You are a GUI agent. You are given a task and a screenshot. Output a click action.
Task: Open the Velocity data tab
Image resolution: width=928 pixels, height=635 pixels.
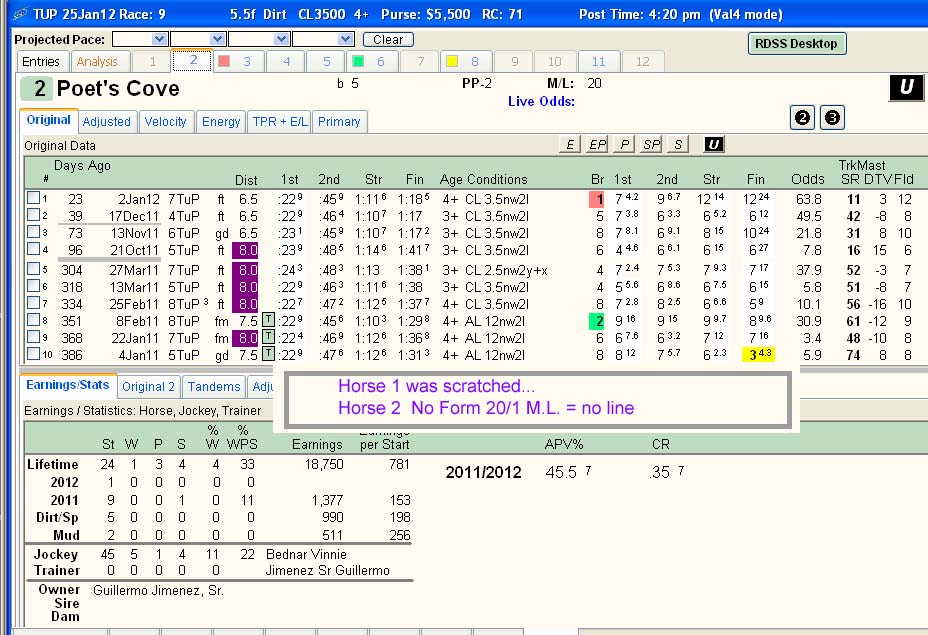tap(165, 121)
